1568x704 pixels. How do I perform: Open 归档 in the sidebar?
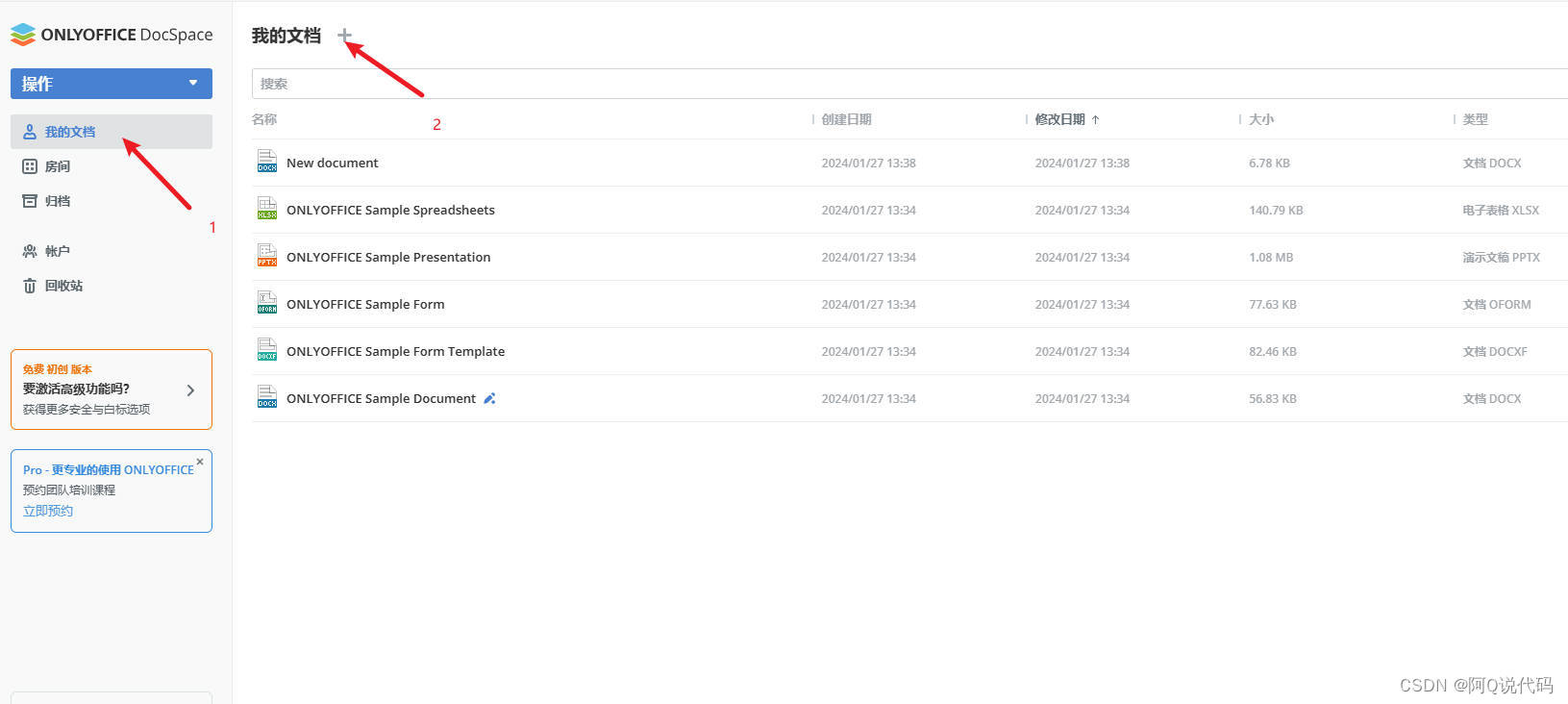(x=57, y=201)
